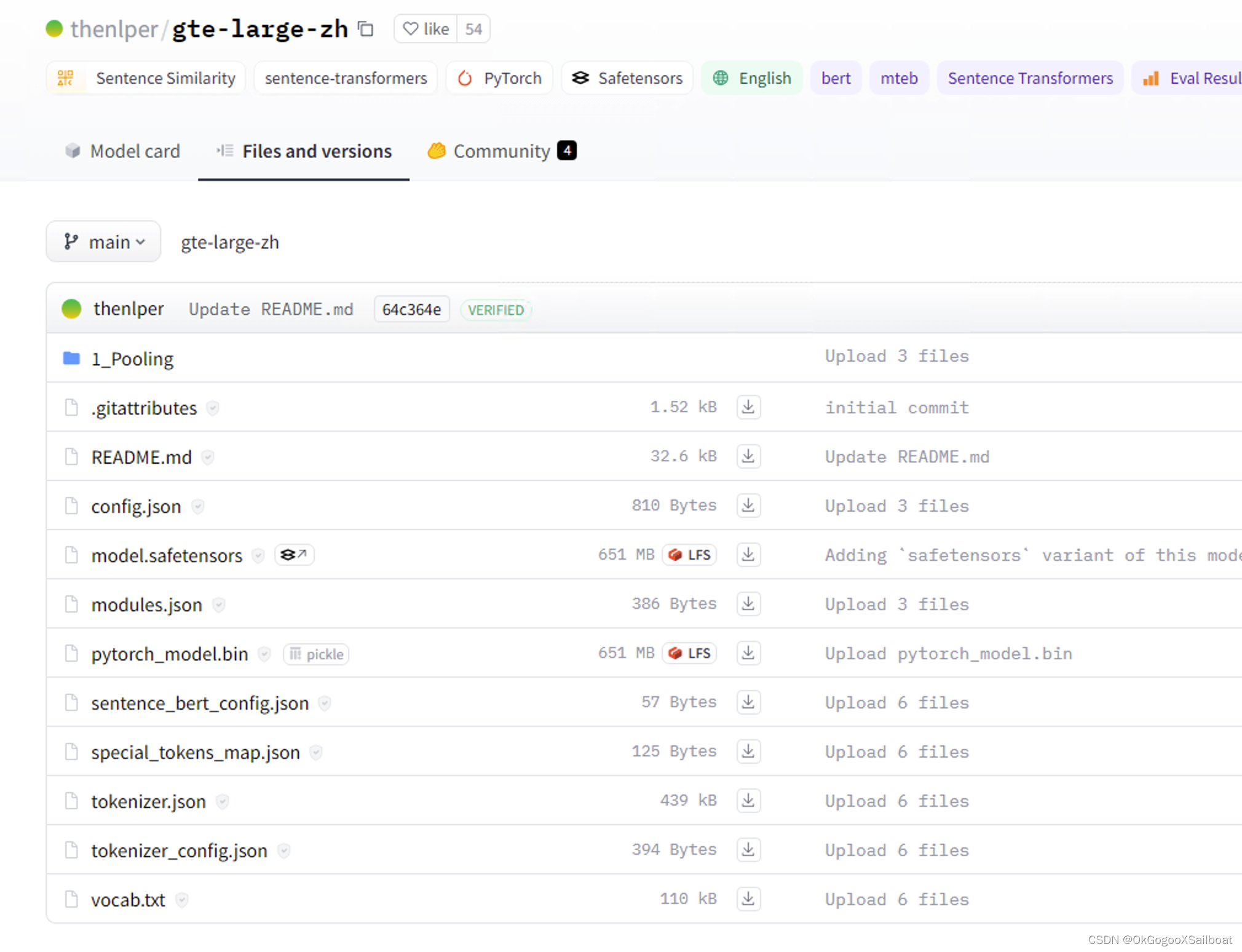Open the mteb tag
Image resolution: width=1242 pixels, height=952 pixels.
[x=899, y=78]
